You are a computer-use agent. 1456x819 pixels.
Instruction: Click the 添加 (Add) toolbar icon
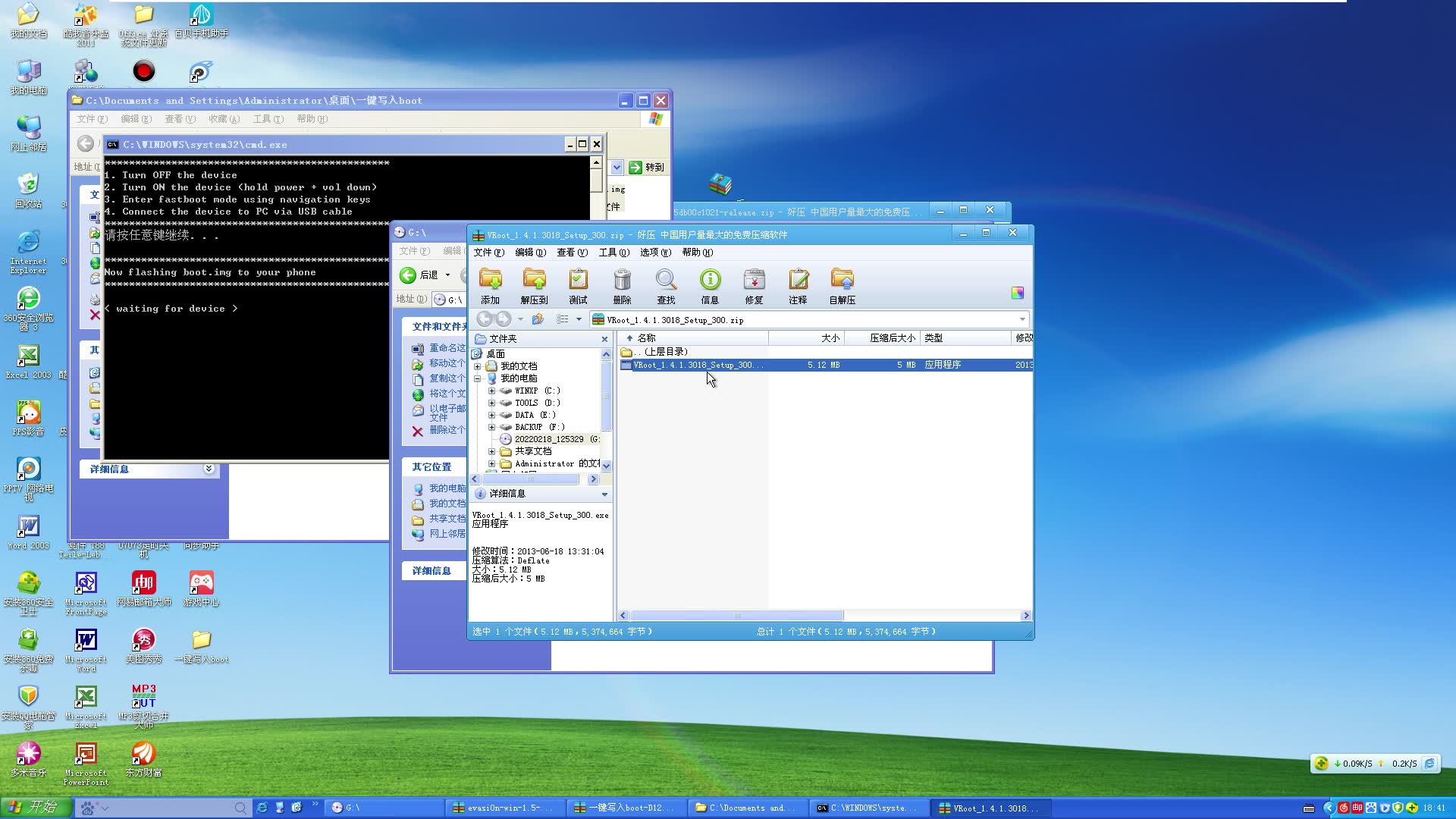tap(491, 286)
